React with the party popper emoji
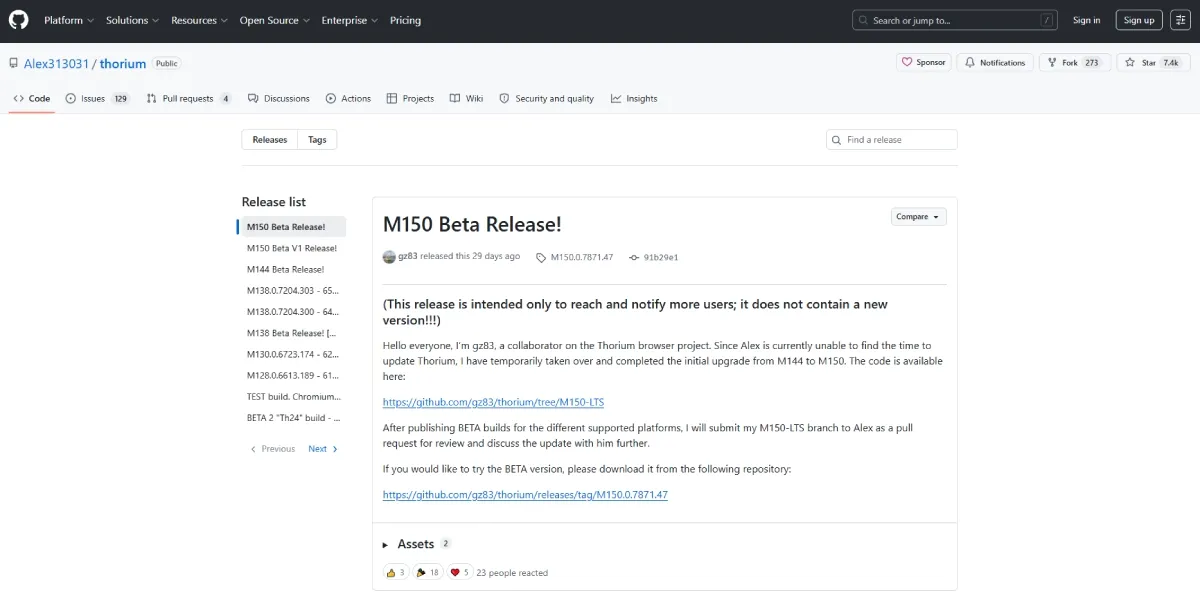1200x592 pixels. pyautogui.click(x=427, y=572)
